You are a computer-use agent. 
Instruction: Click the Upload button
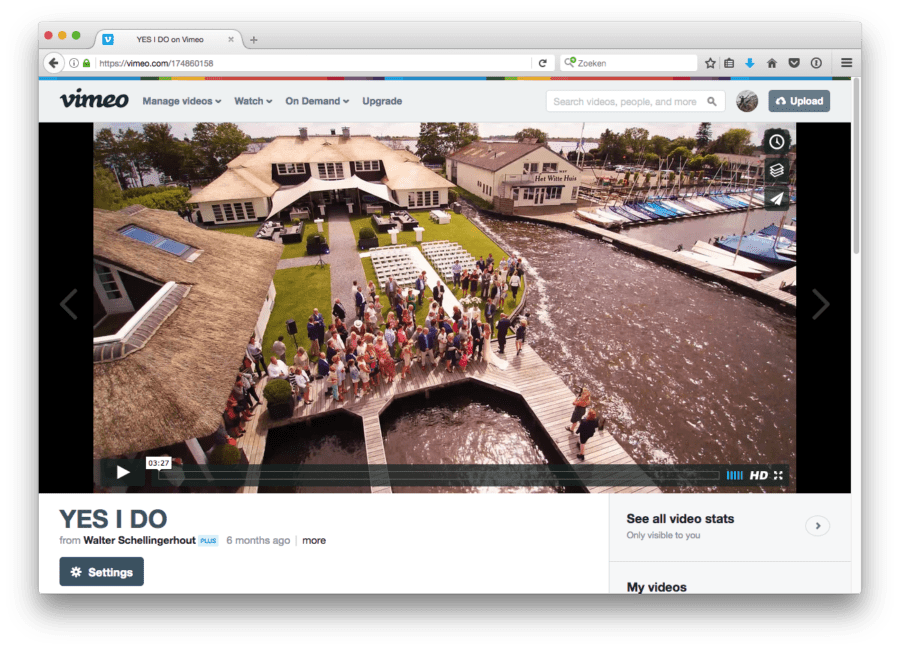799,101
